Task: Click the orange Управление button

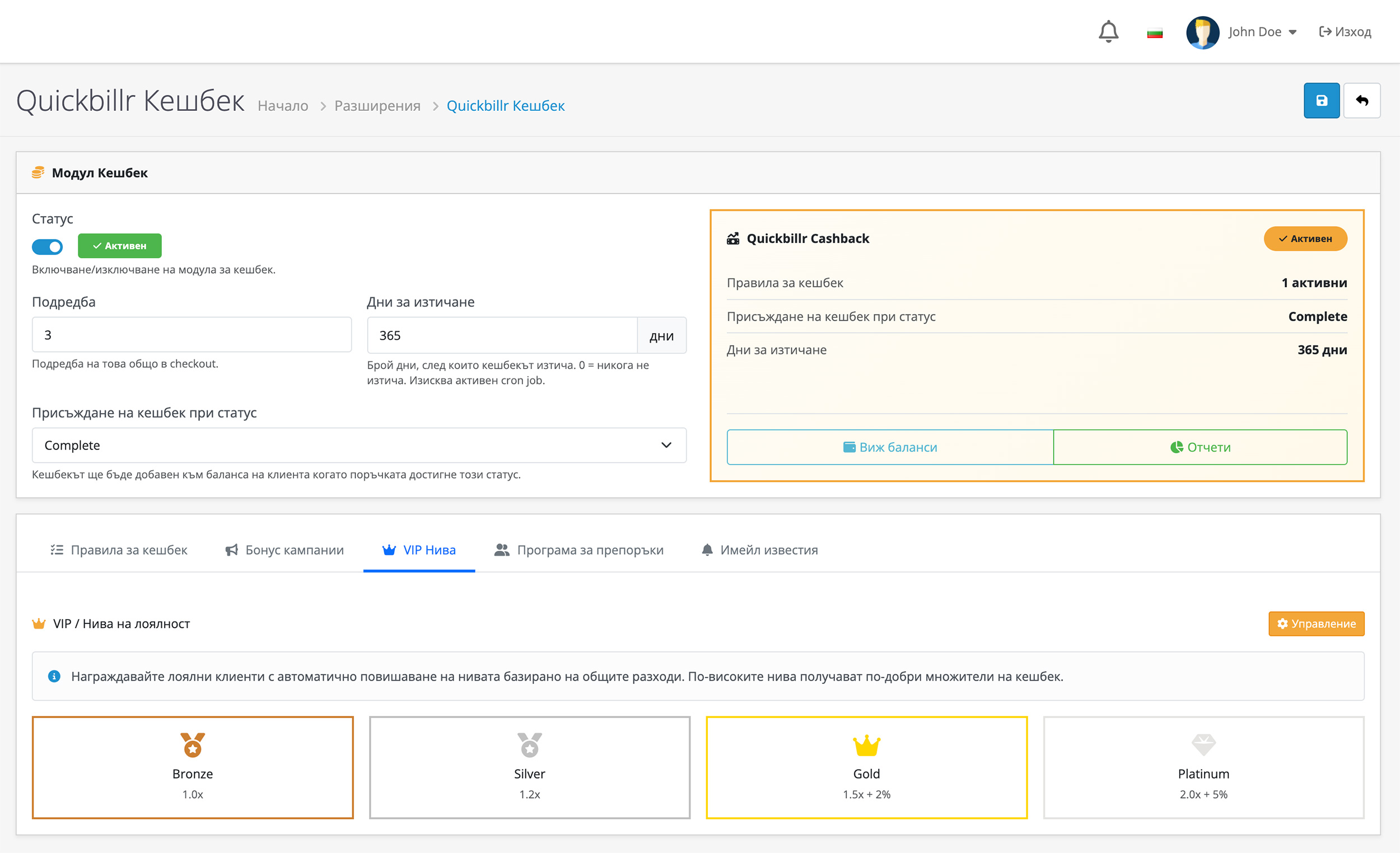Action: (1316, 624)
